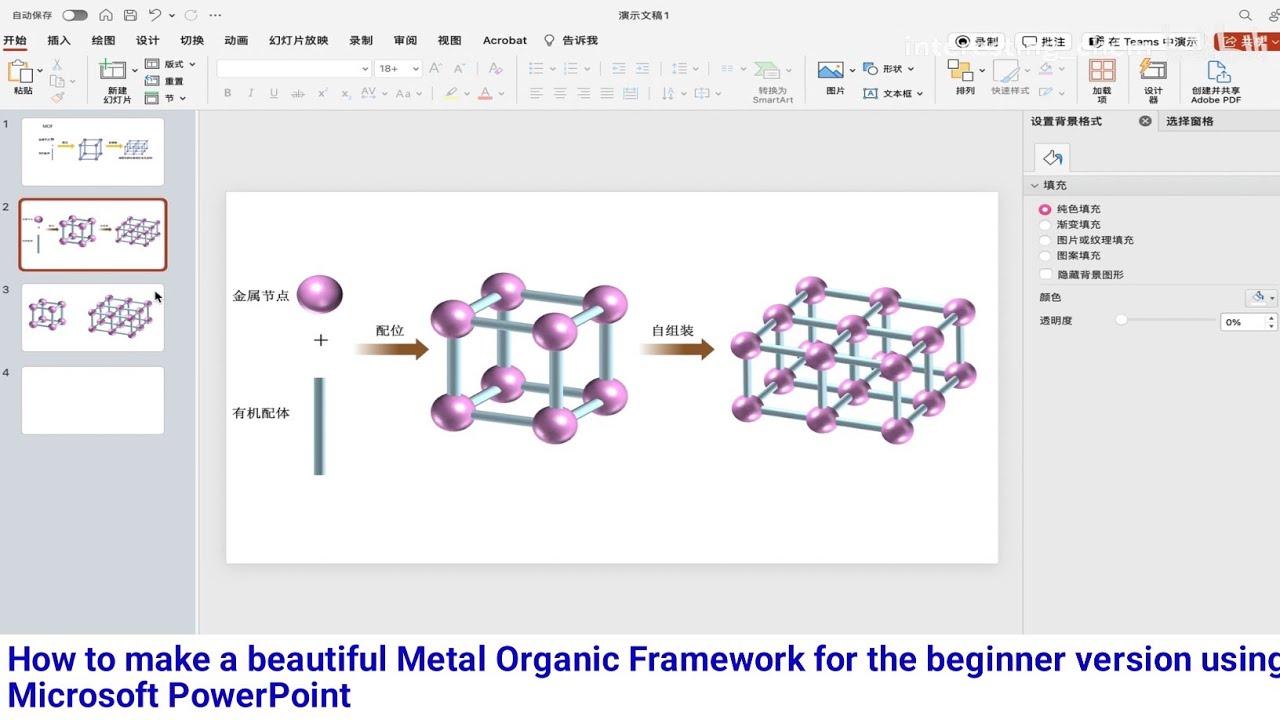Click the fill paint bucket icon
The image size is (1280, 720).
click(x=1052, y=158)
